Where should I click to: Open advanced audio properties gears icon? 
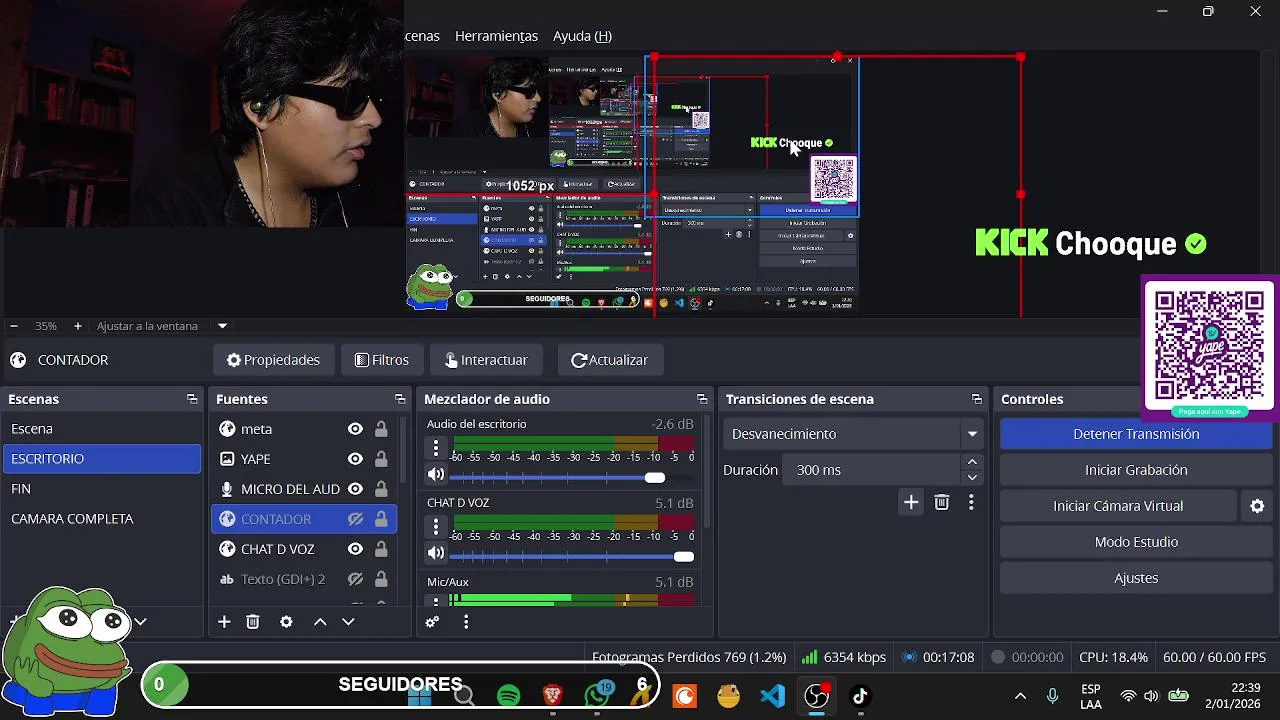[x=432, y=622]
